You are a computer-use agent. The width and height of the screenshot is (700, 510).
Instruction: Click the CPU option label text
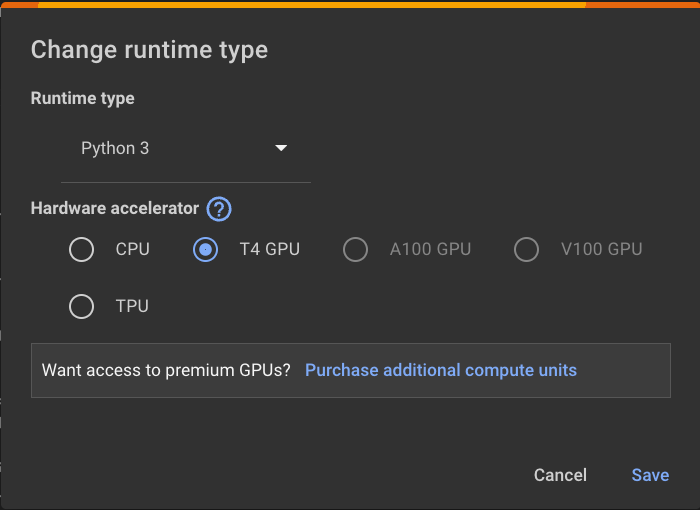tap(132, 249)
